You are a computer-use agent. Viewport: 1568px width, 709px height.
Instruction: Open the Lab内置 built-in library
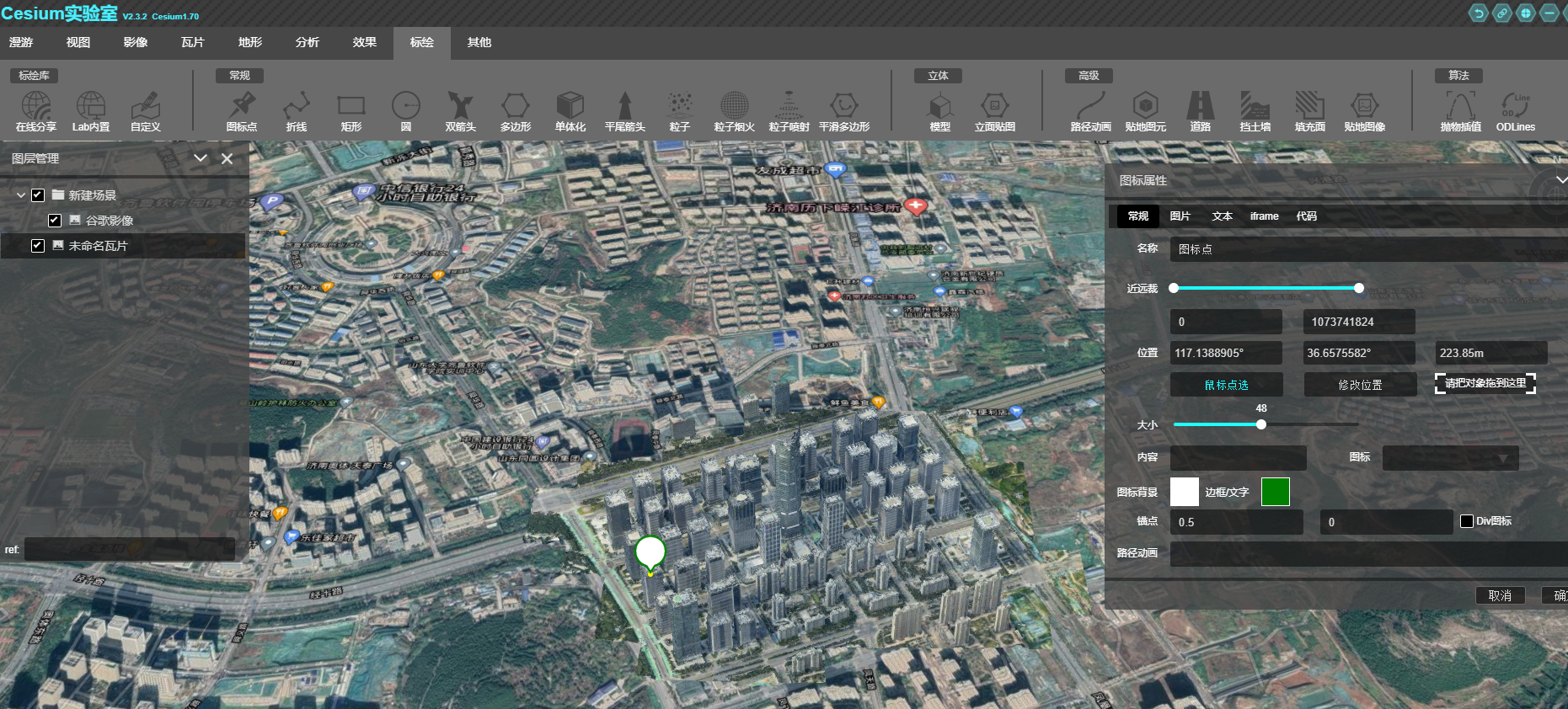(x=91, y=112)
